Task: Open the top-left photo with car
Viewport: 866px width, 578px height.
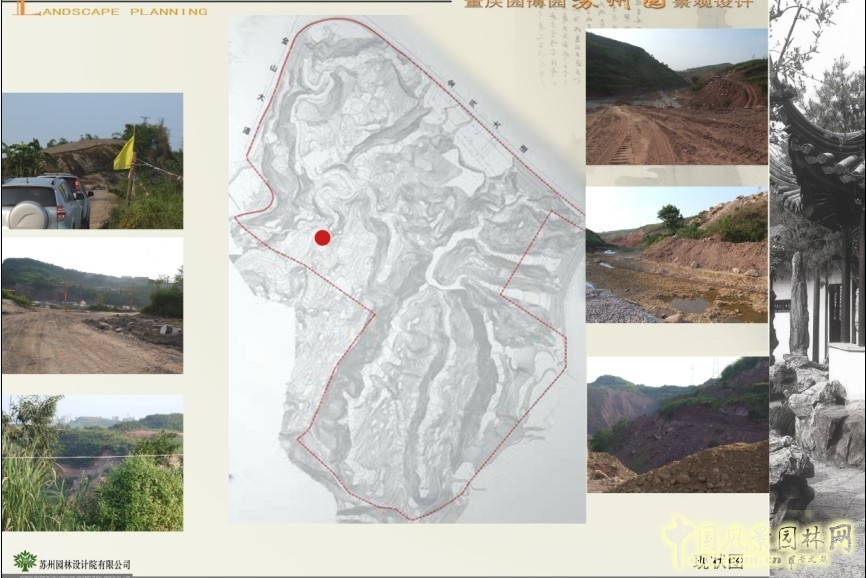Action: point(92,161)
